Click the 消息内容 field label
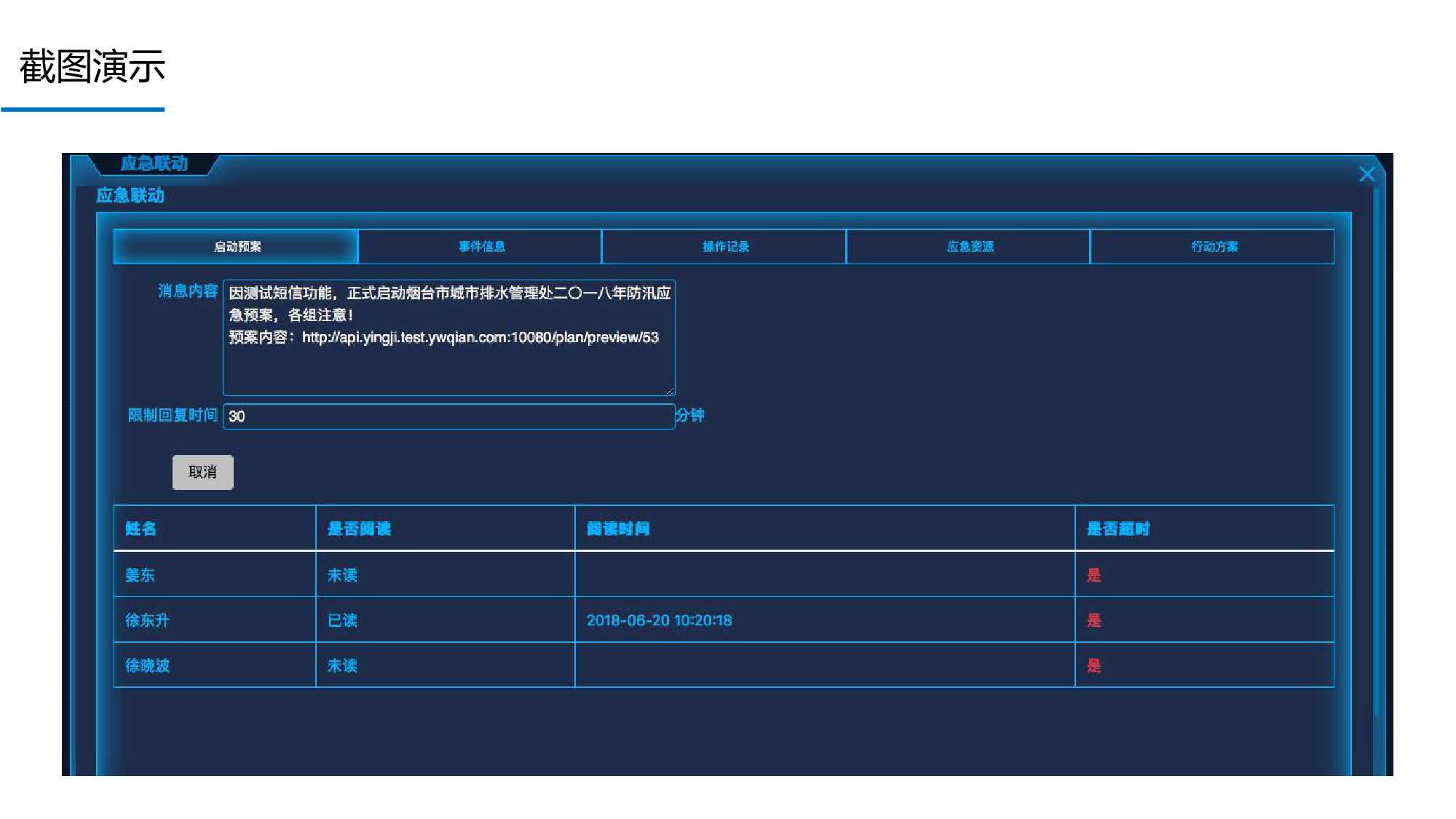1456x819 pixels. coord(188,291)
